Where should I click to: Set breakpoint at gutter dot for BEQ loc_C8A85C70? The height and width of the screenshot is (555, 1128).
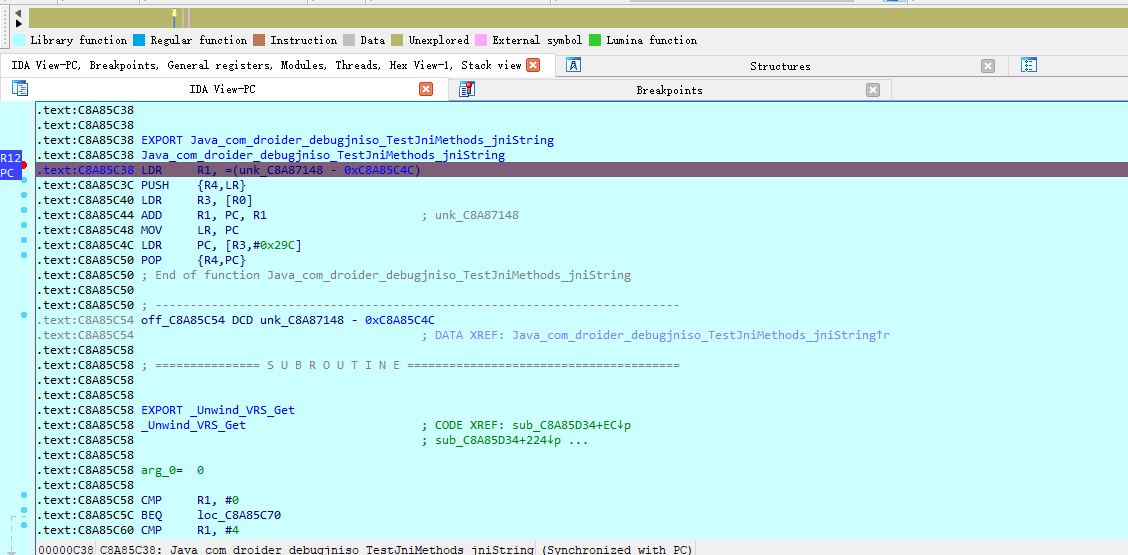(24, 510)
